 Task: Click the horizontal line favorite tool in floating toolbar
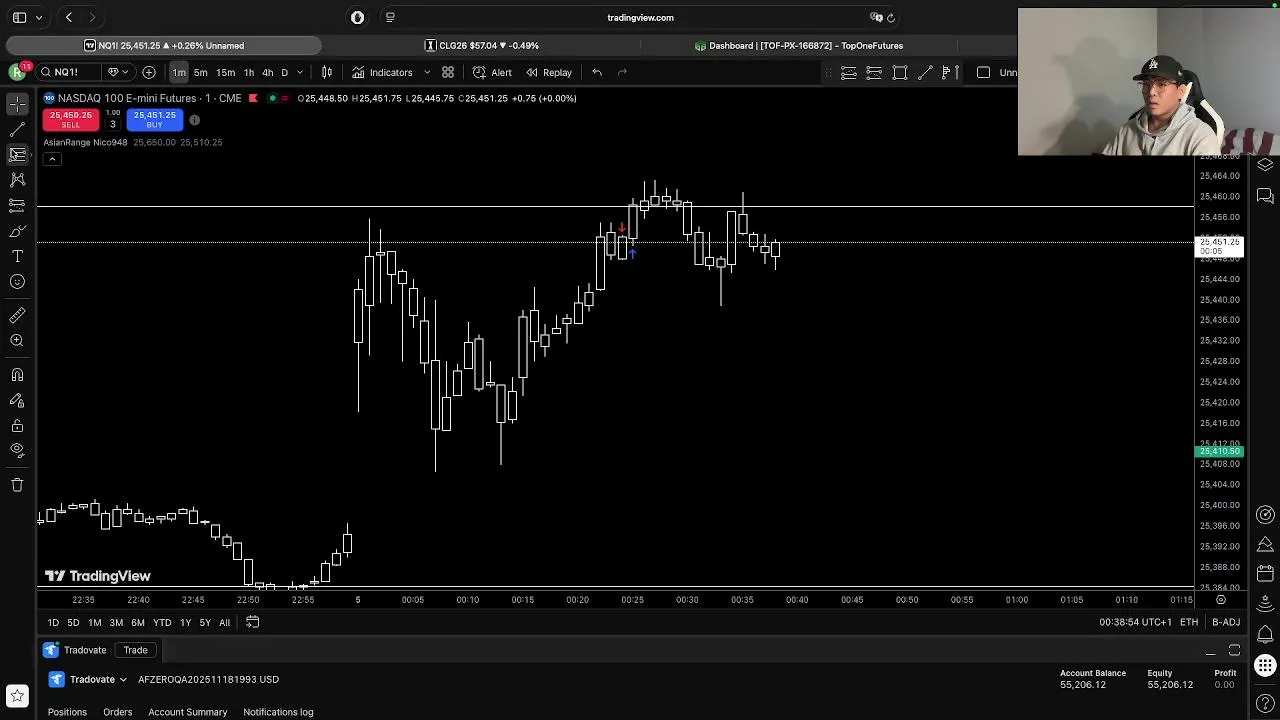coord(848,72)
